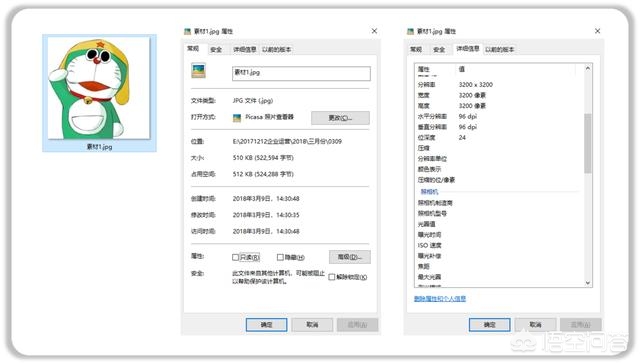
Task: Click the 文件类型 value JPG 文件 (.jpg)
Action: point(253,101)
